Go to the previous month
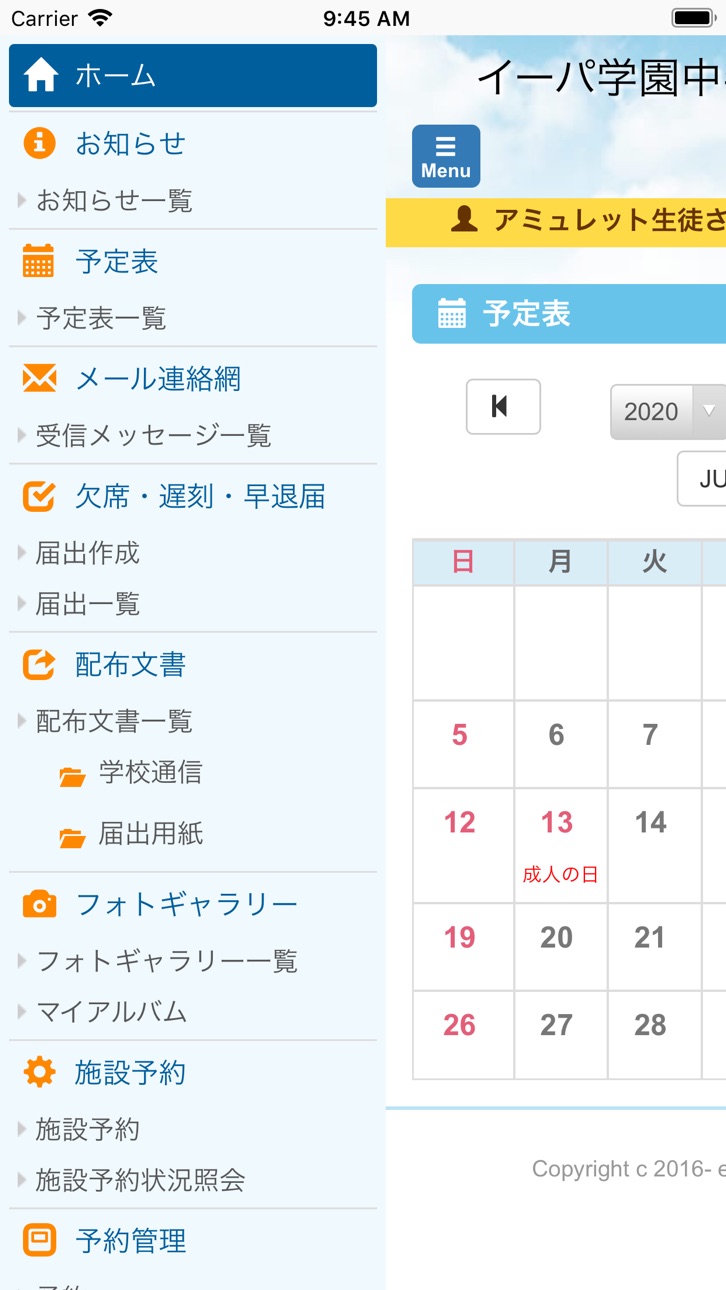Viewport: 726px width, 1290px height. [x=503, y=406]
